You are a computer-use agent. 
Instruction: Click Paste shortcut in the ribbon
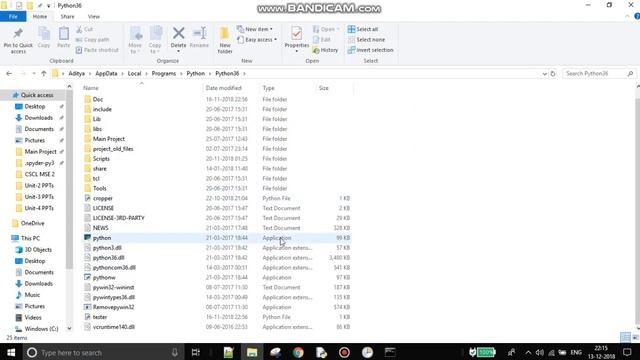(97, 50)
